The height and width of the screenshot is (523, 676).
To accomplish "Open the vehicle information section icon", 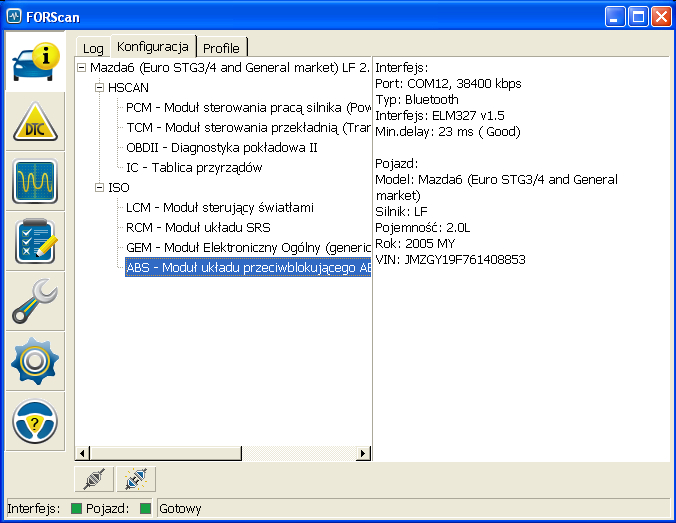I will pos(36,63).
